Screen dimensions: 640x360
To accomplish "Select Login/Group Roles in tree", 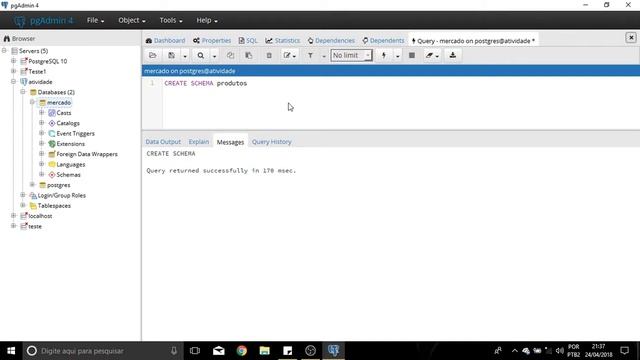I will [x=61, y=195].
